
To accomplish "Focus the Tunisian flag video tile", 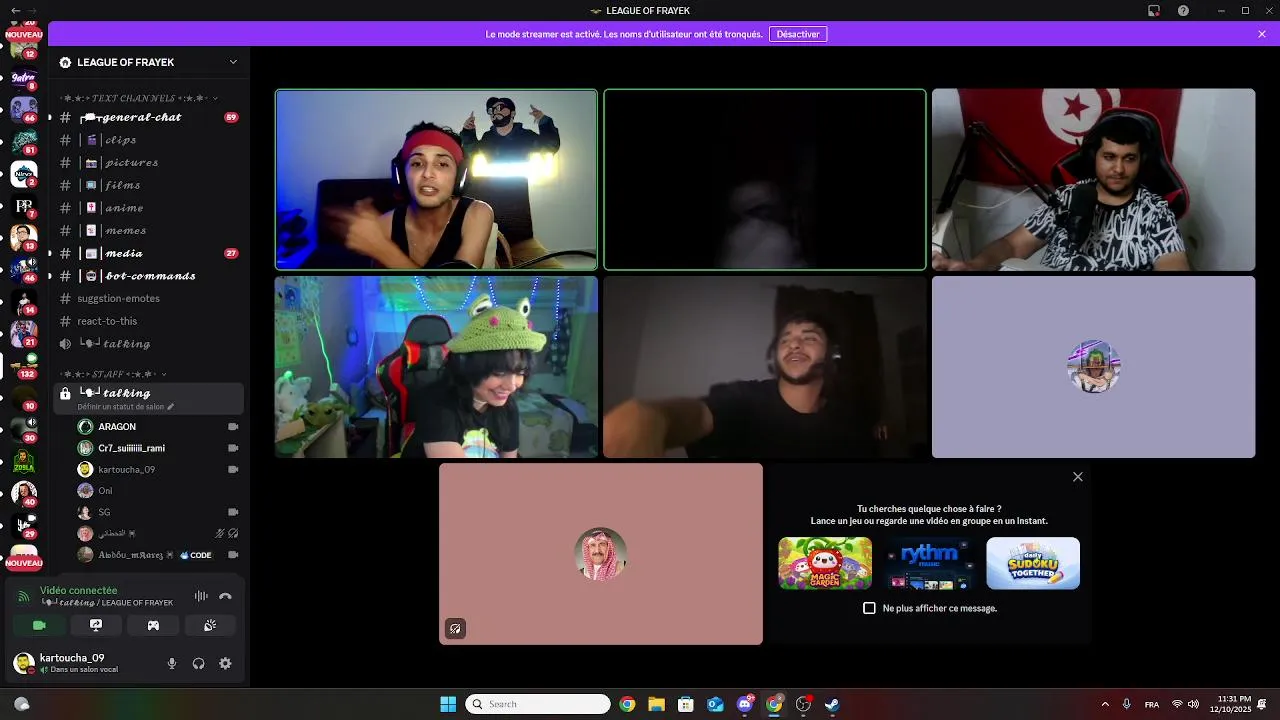I will 1093,180.
